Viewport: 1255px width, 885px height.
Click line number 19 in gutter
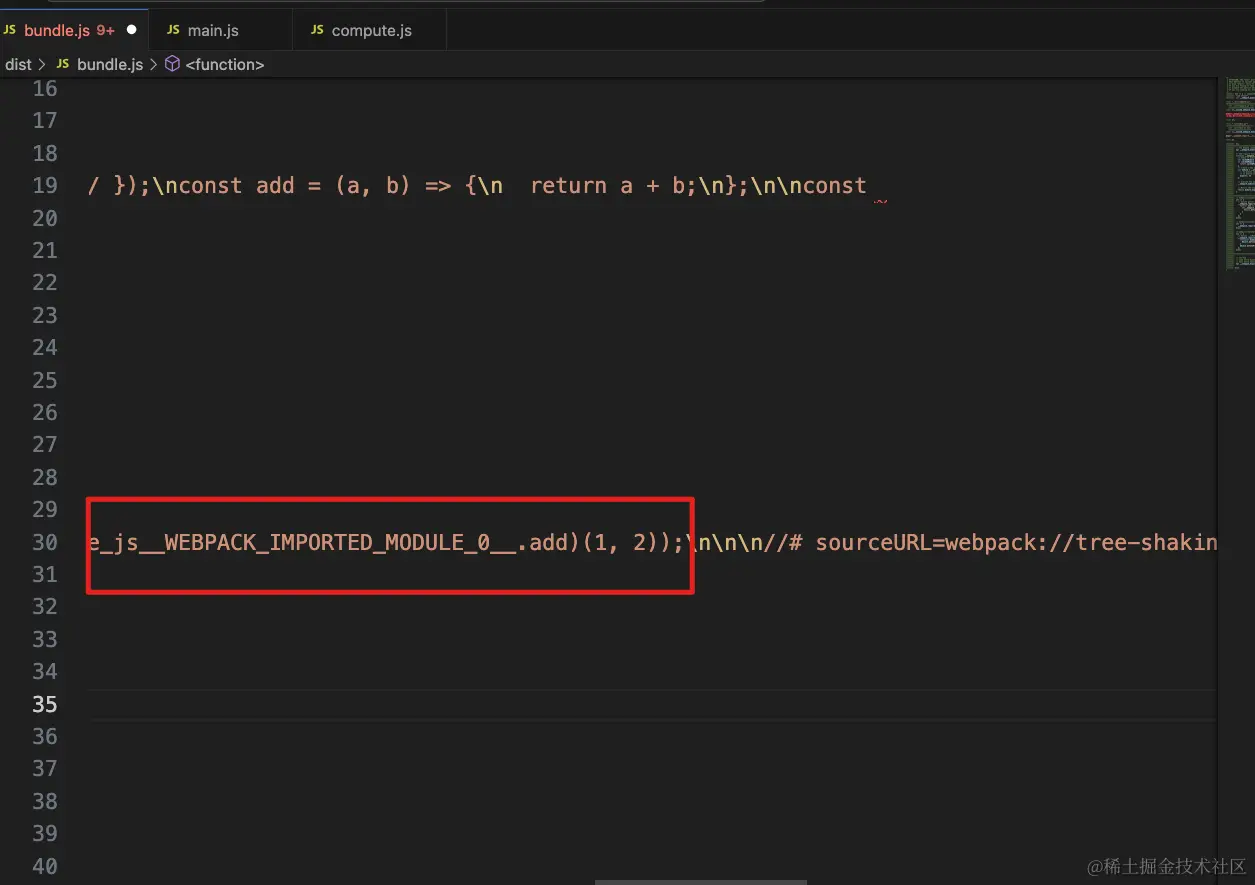pyautogui.click(x=45, y=185)
